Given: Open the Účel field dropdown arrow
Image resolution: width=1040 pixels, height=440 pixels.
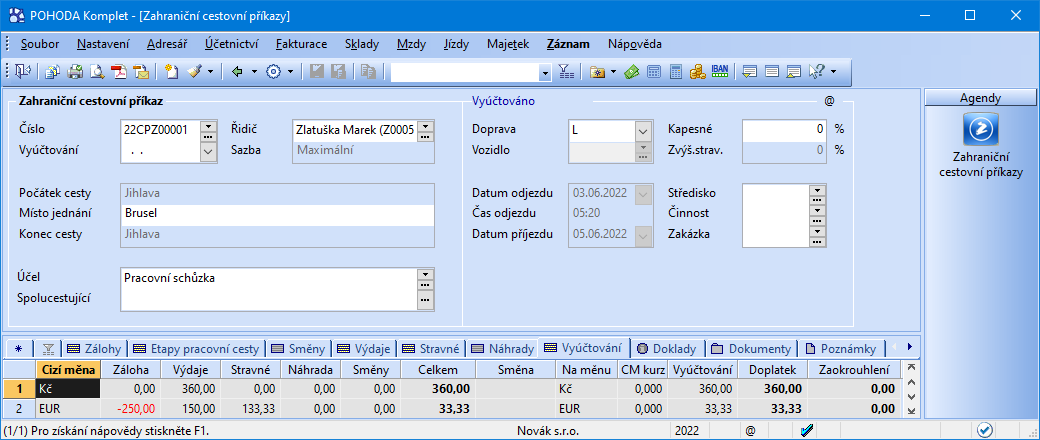Looking at the screenshot, I should point(425,274).
